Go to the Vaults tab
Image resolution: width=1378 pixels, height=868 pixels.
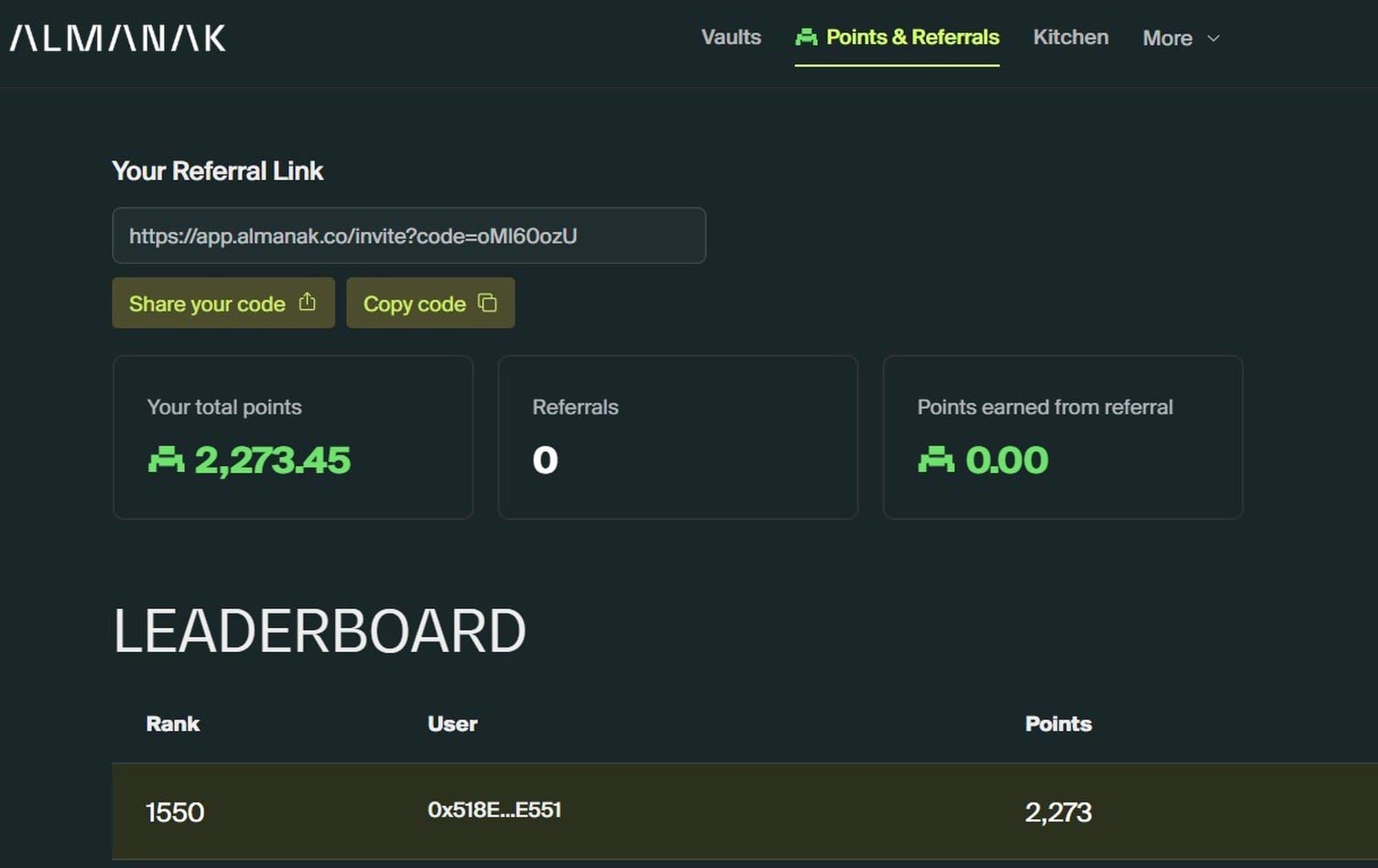(x=731, y=37)
